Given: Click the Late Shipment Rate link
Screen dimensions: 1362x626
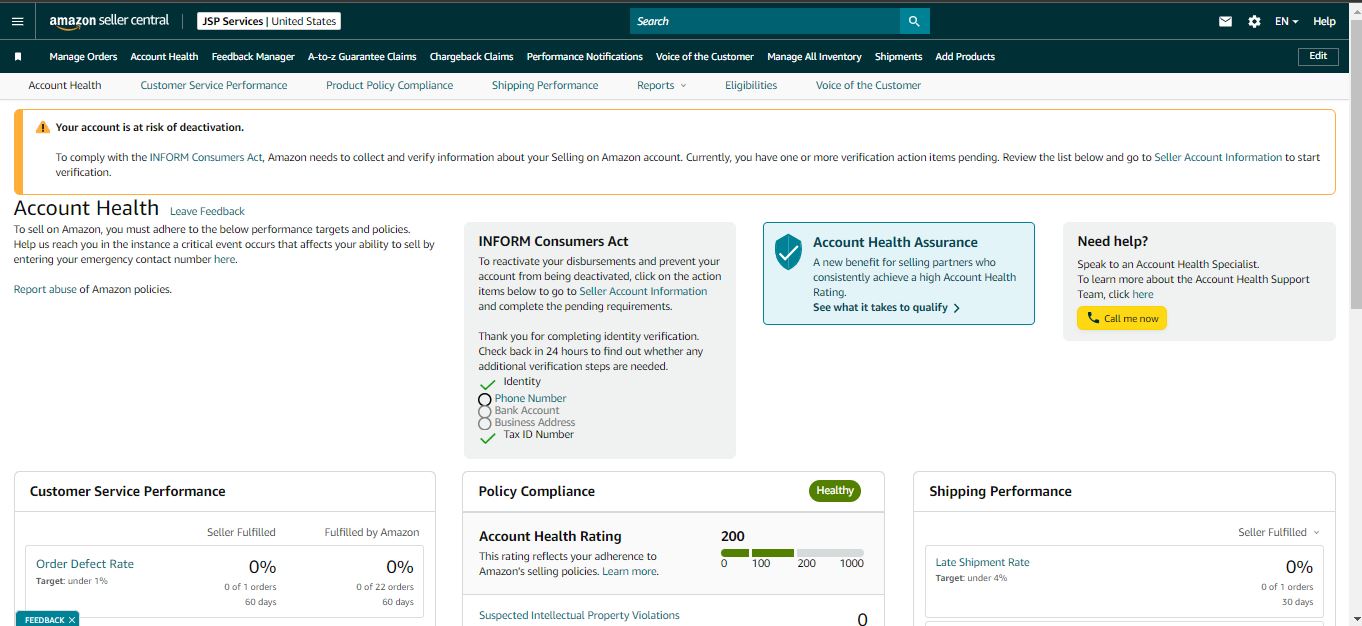Looking at the screenshot, I should tap(982, 562).
